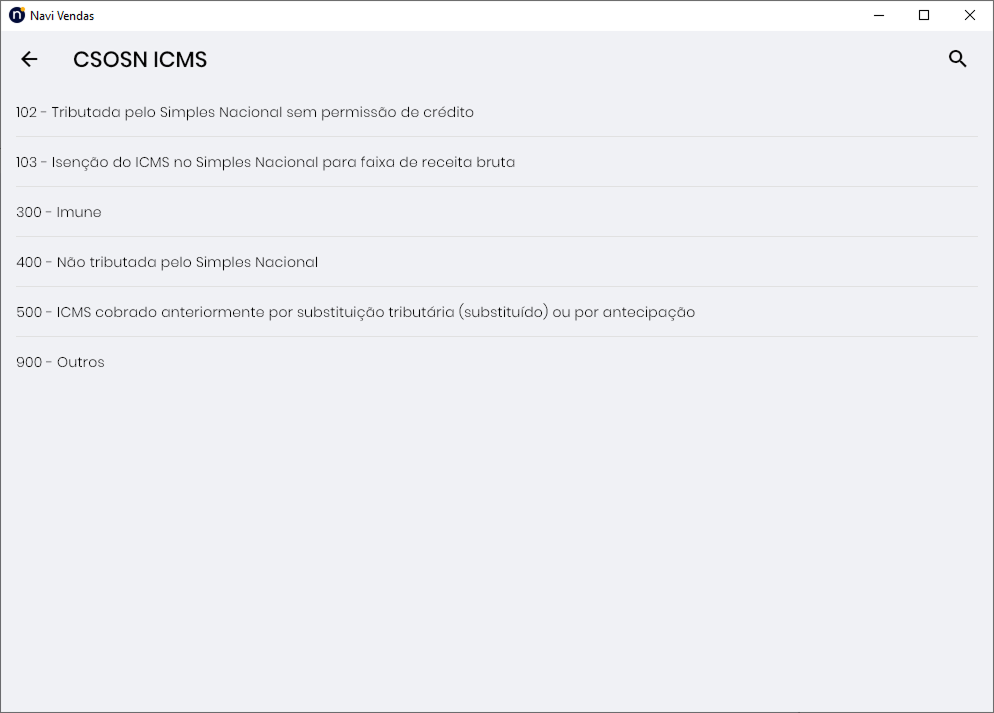The height and width of the screenshot is (713, 994).
Task: Close the Navi Vendas window
Action: 970,15
